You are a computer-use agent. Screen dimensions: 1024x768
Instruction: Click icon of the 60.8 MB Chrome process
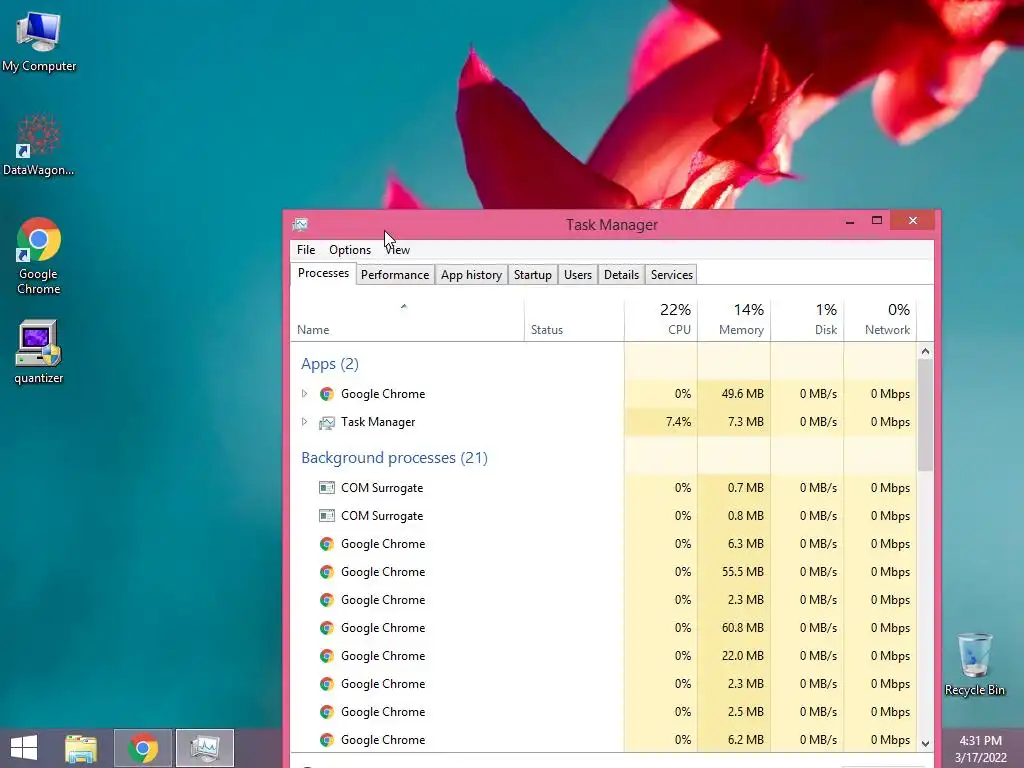pyautogui.click(x=327, y=628)
